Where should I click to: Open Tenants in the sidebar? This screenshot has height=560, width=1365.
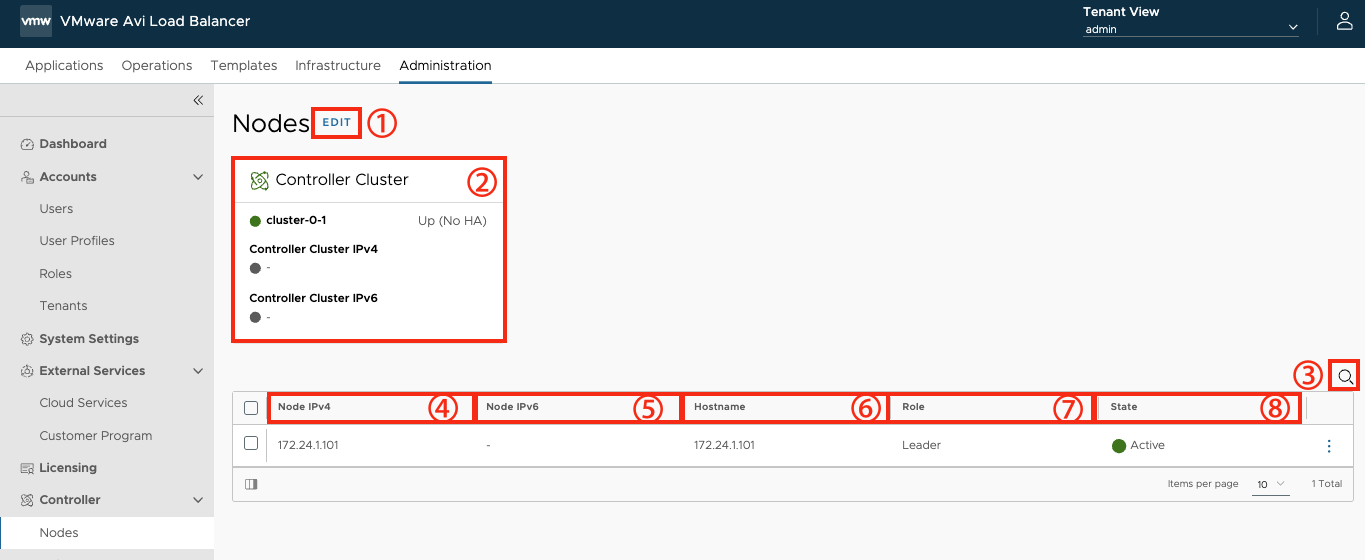pyautogui.click(x=63, y=306)
